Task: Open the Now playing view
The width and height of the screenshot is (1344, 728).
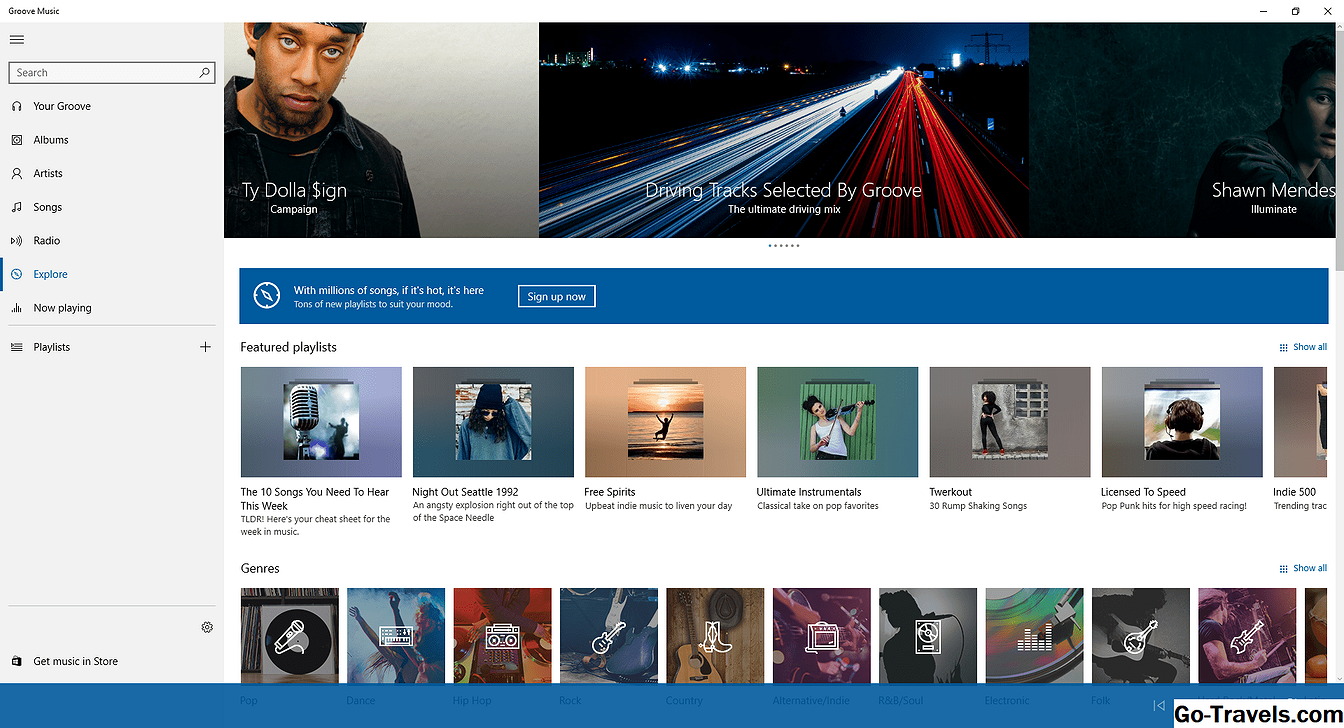Action: (62, 308)
